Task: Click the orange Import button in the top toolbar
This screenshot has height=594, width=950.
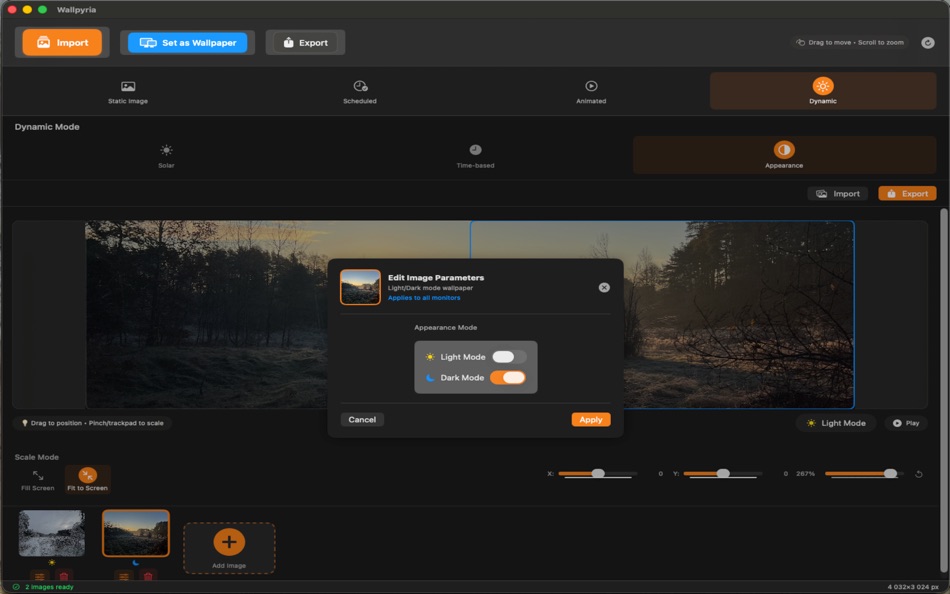Action: (x=62, y=42)
